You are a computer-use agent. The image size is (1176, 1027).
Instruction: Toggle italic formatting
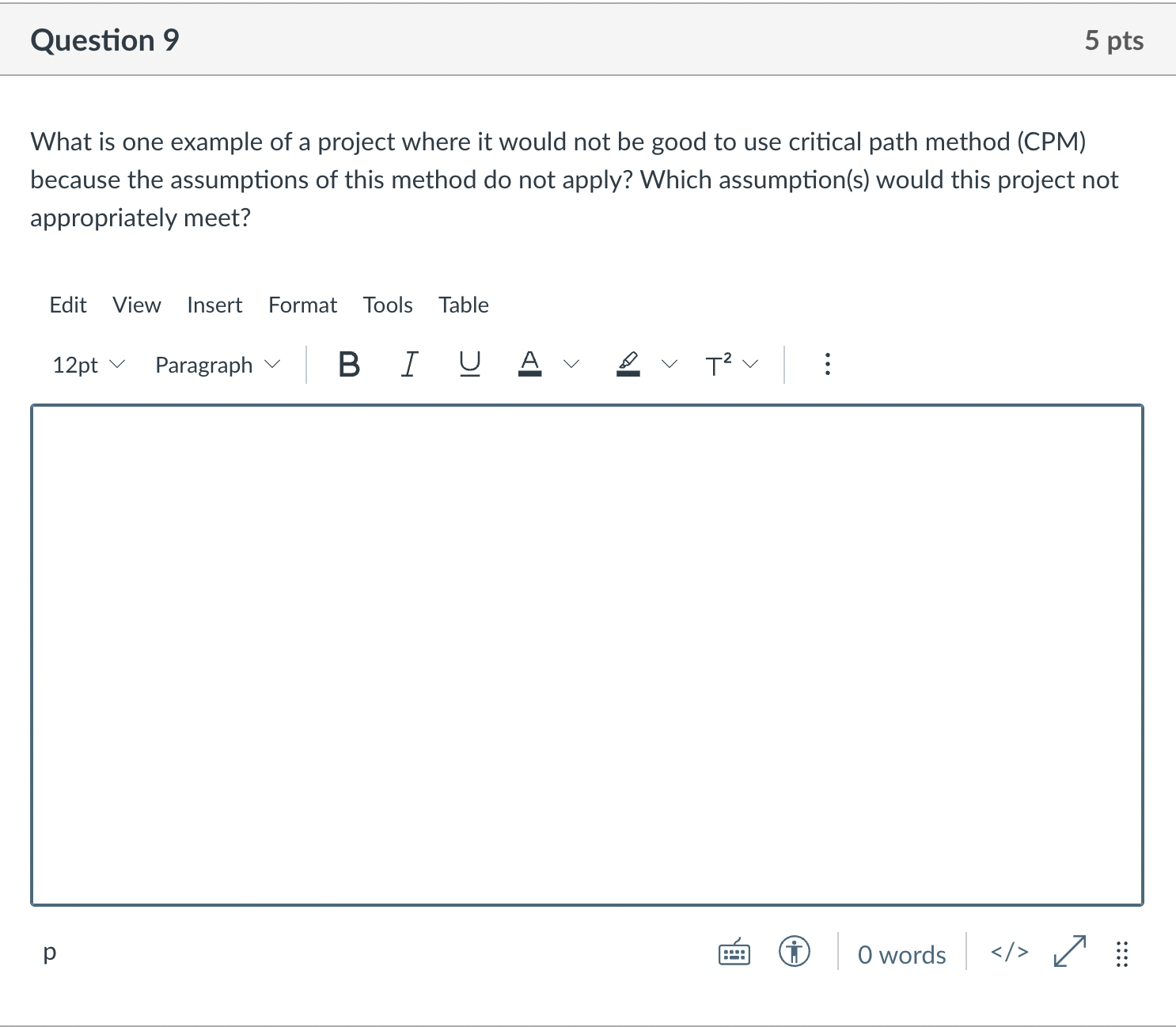(409, 364)
